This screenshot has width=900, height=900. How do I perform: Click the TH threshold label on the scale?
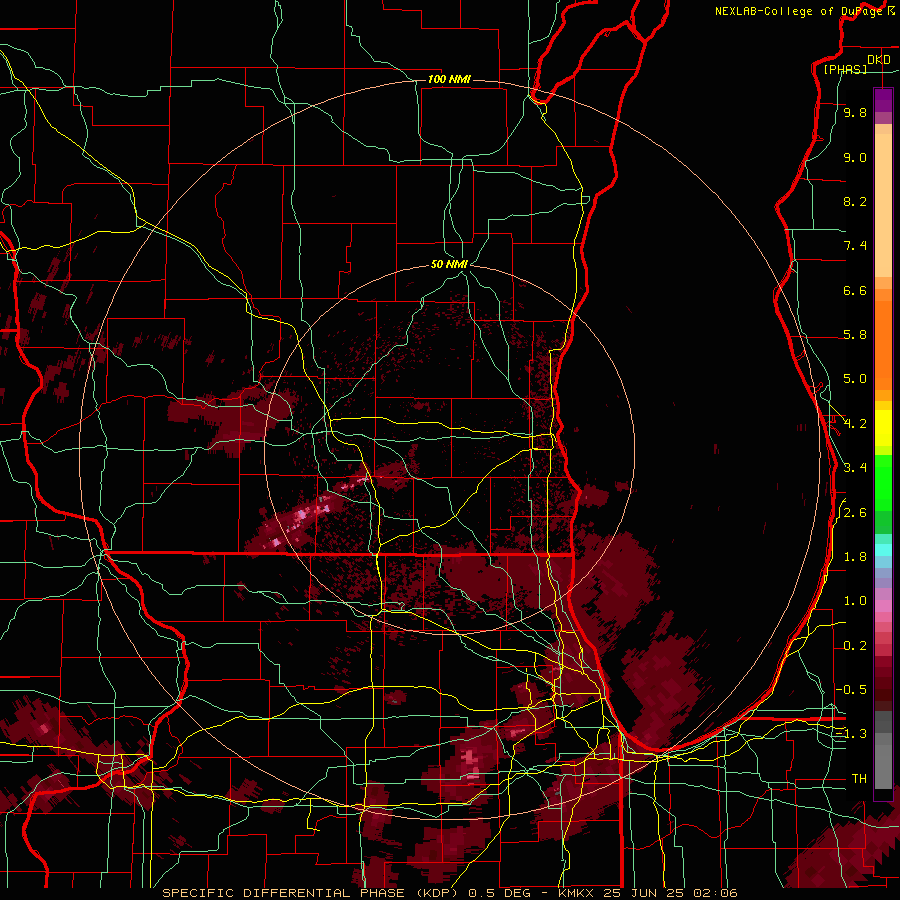859,779
